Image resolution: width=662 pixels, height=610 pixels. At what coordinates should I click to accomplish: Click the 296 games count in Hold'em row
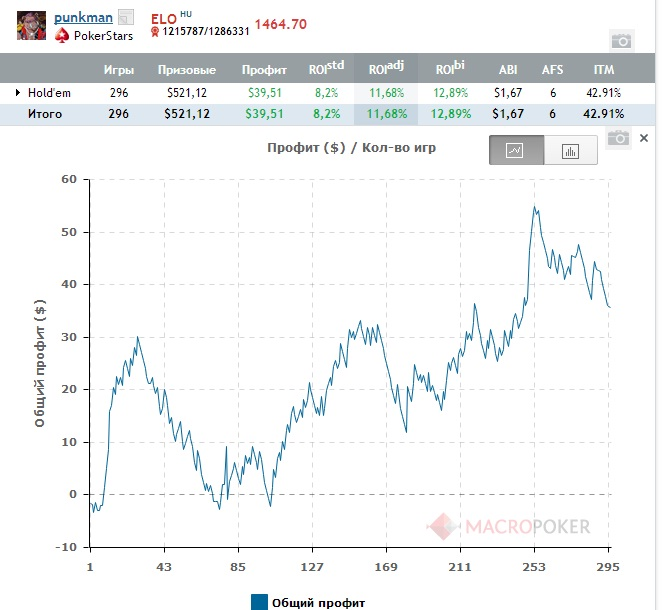[x=119, y=93]
